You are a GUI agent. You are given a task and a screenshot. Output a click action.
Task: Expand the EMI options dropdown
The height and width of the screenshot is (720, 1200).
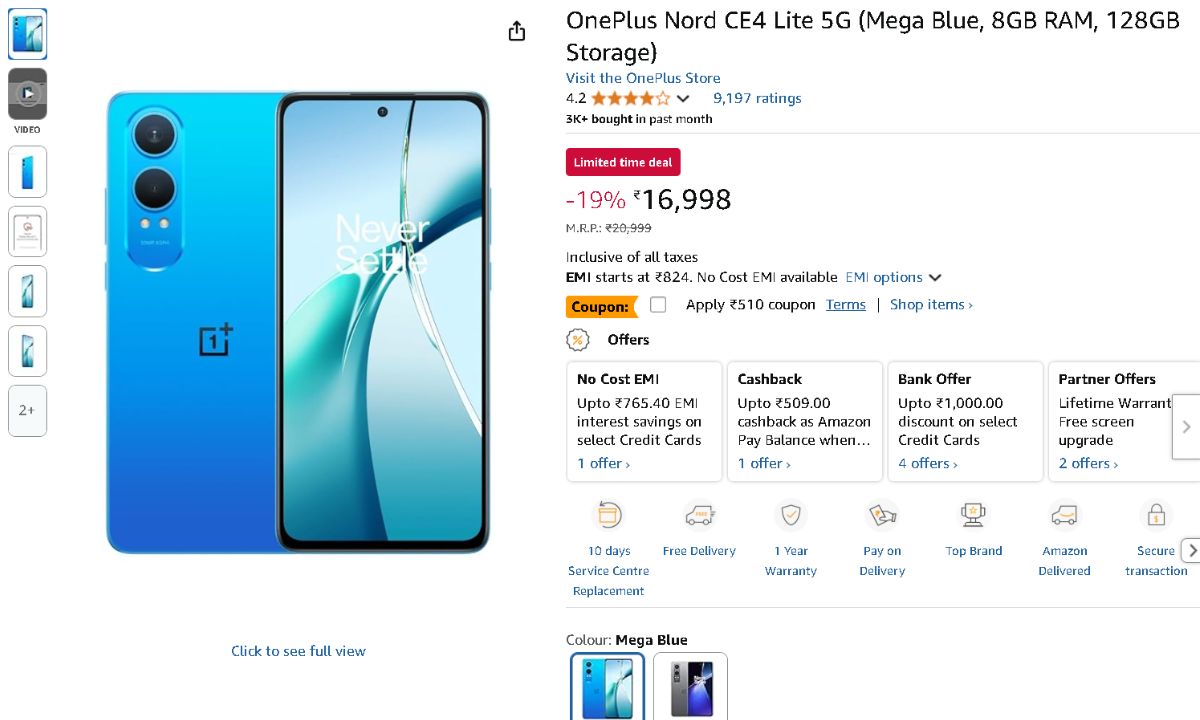tap(893, 278)
